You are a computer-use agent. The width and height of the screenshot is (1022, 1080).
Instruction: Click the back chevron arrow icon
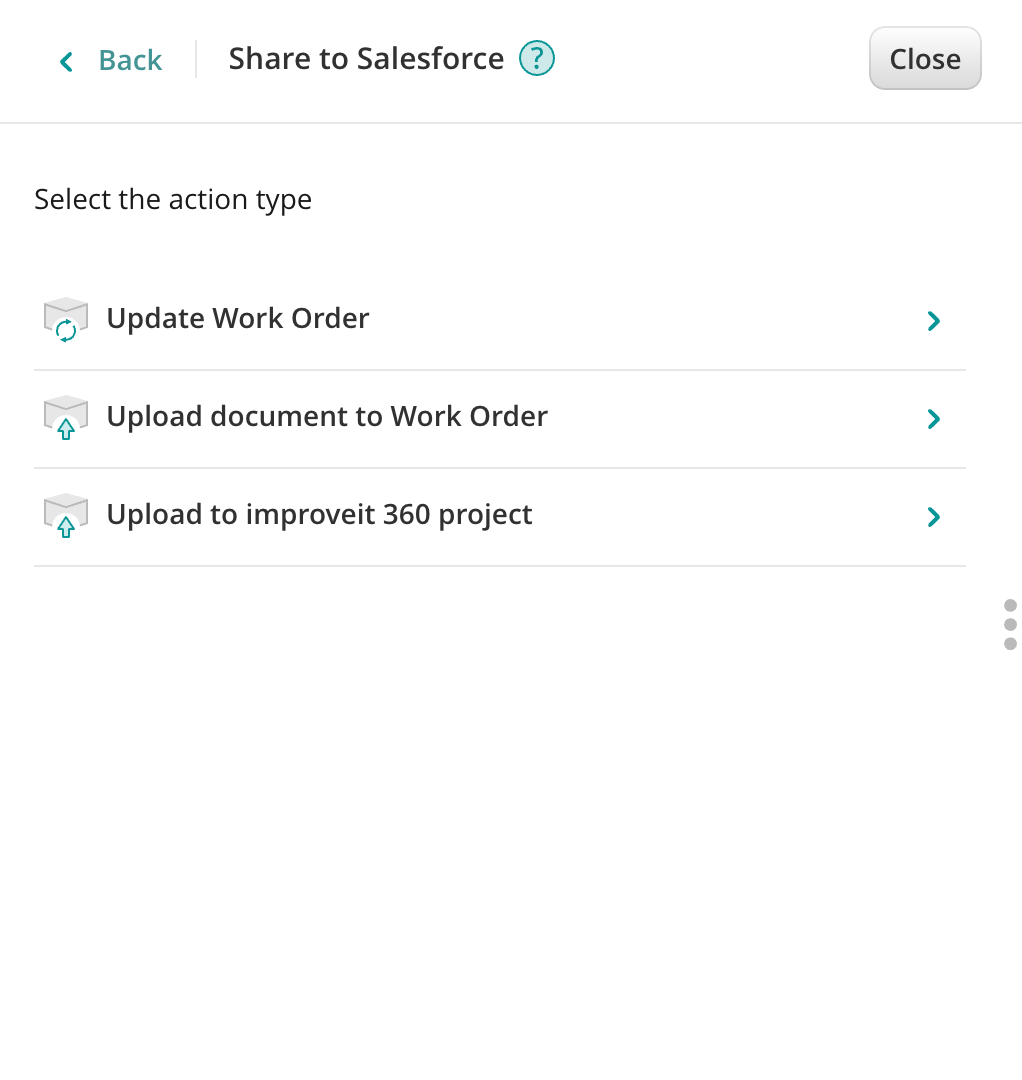66,62
